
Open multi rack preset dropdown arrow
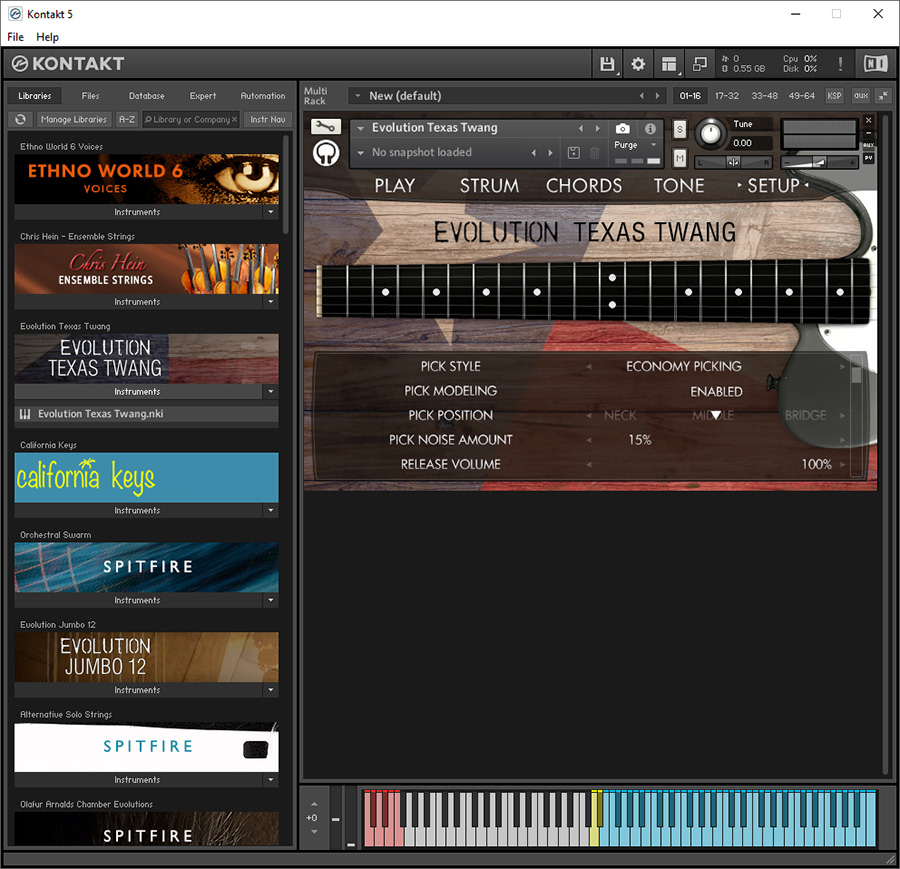358,96
